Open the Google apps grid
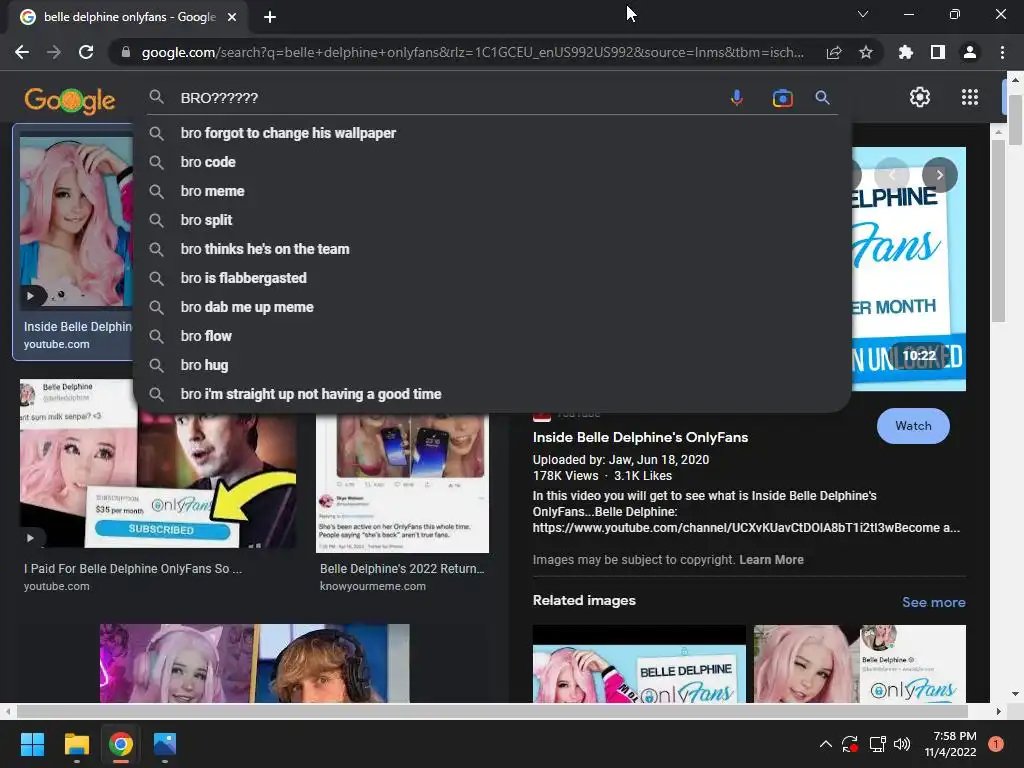The width and height of the screenshot is (1024, 768). click(x=970, y=97)
